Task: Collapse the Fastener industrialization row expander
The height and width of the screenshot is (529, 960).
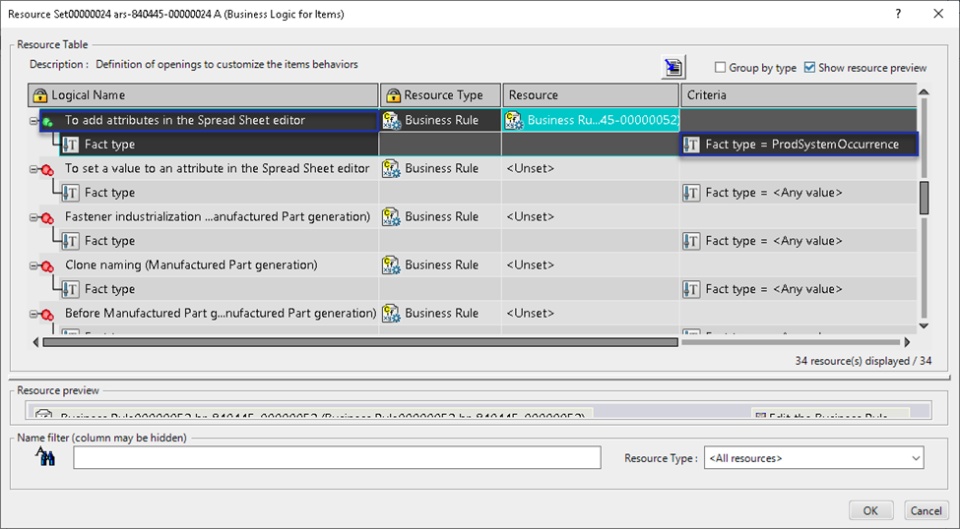Action: point(34,218)
